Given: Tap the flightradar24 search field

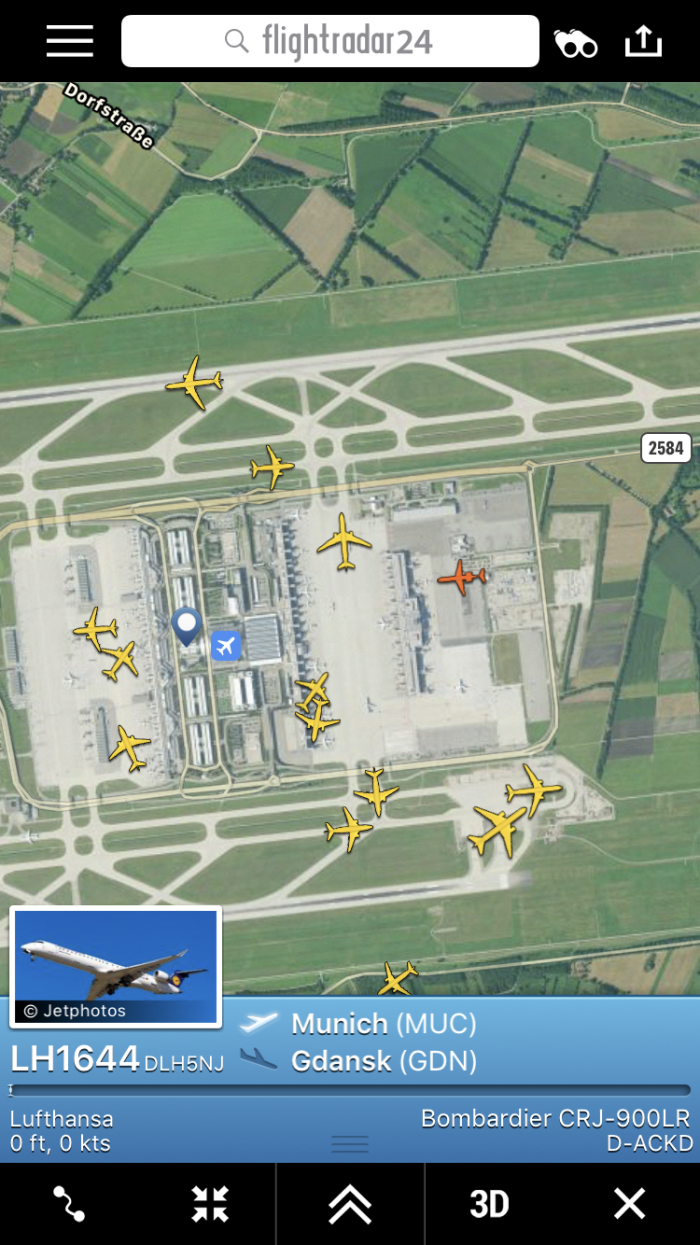Looking at the screenshot, I should coord(330,41).
